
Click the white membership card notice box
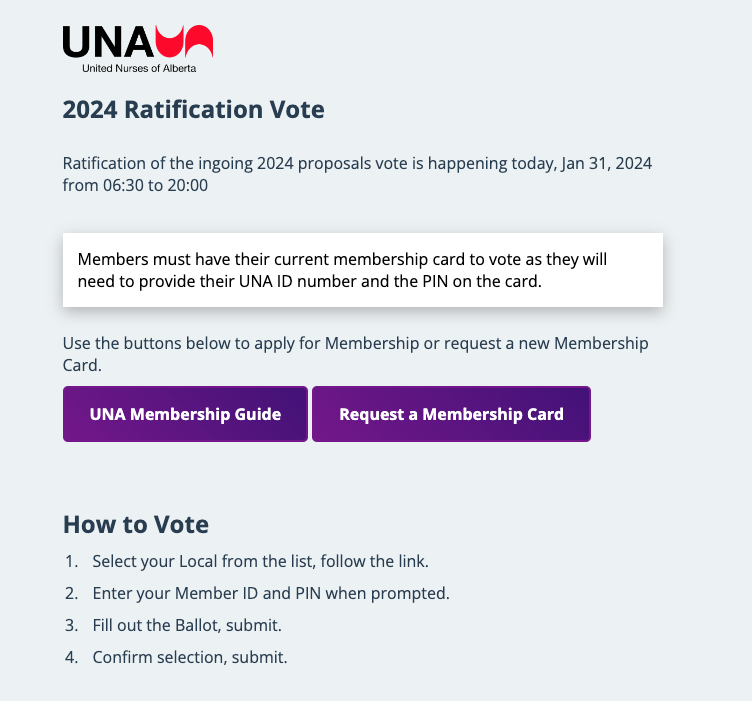(363, 270)
